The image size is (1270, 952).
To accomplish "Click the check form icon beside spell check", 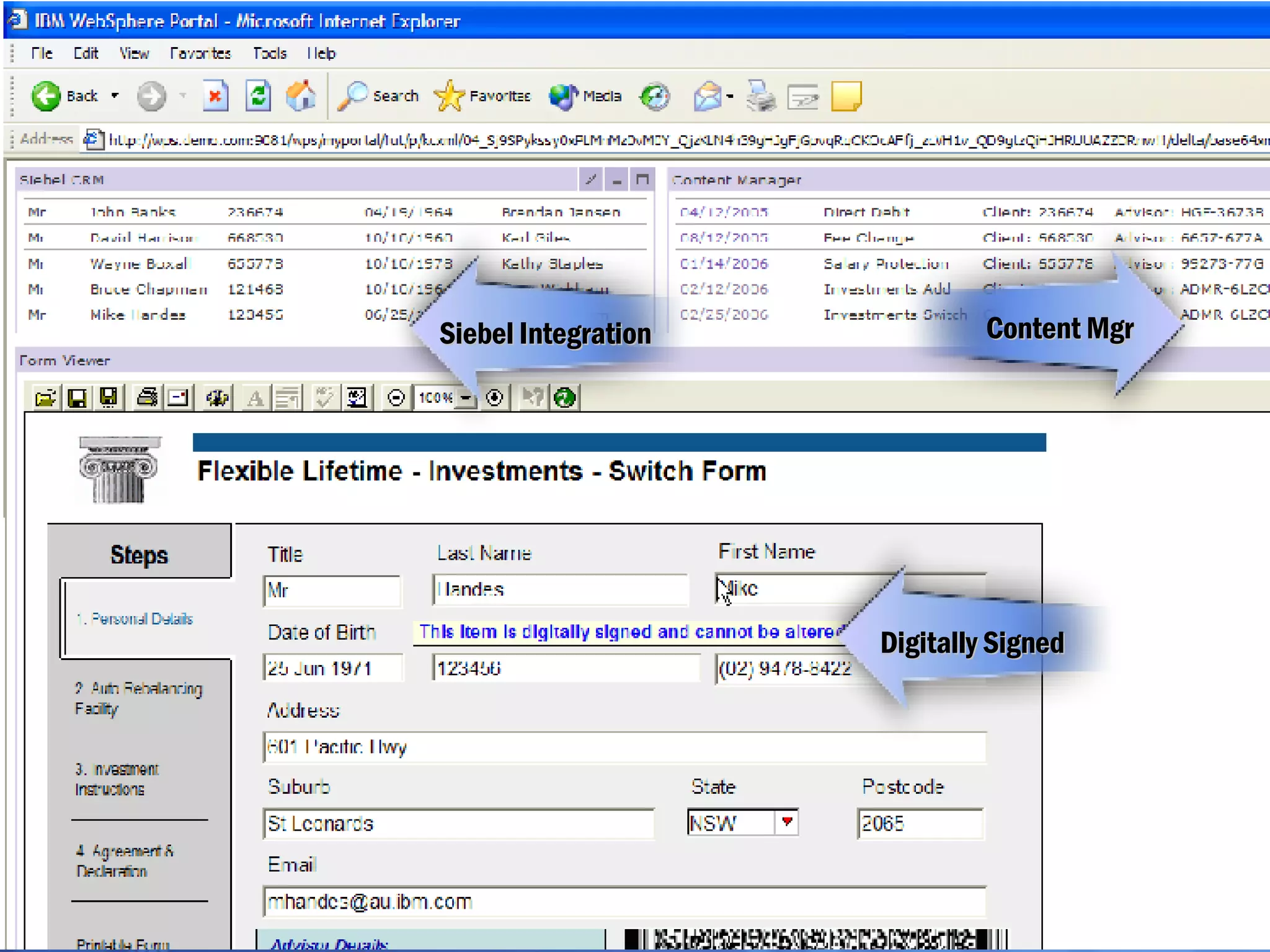I will click(x=357, y=397).
